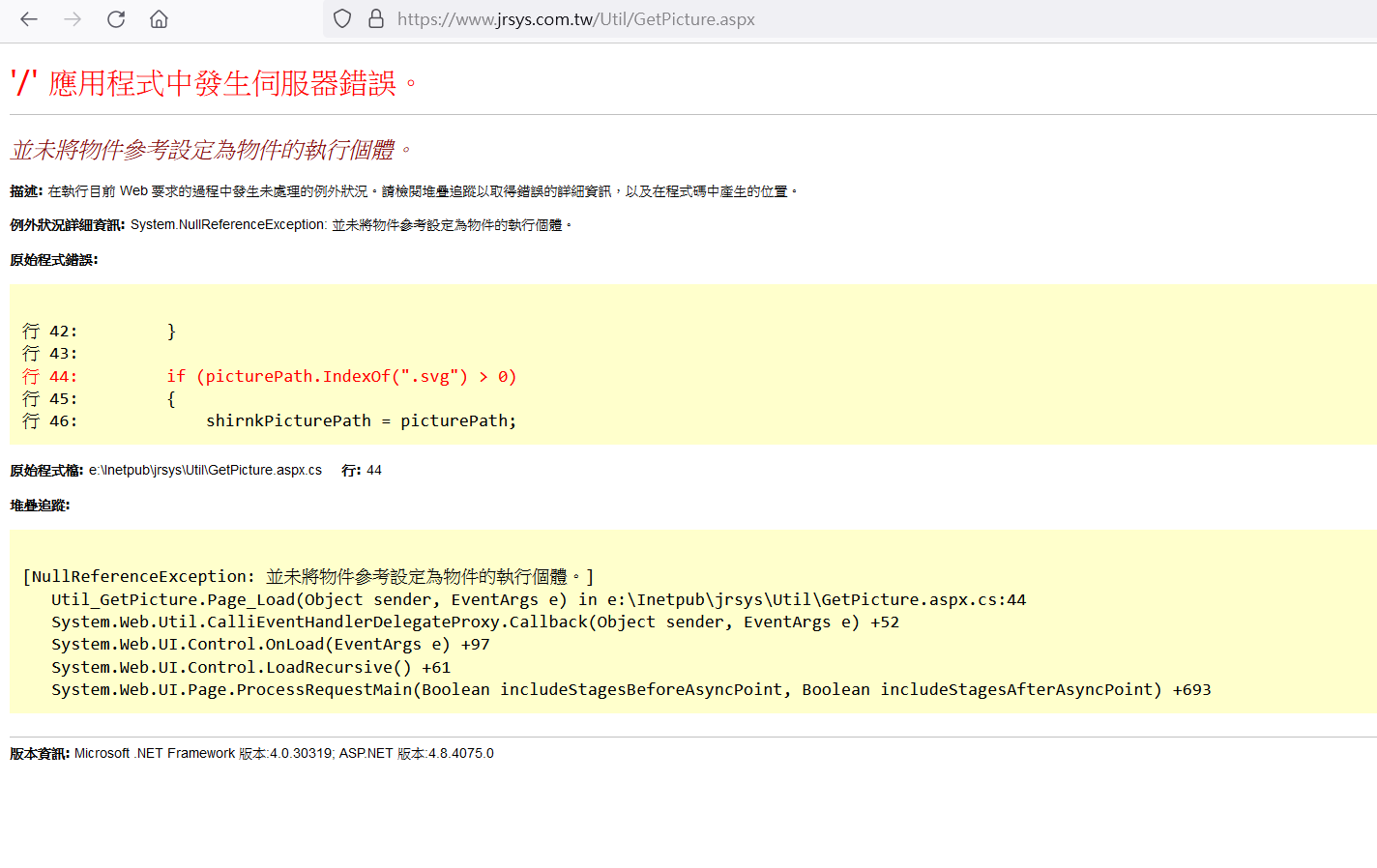Open the tracking protection shield icon
The width and height of the screenshot is (1377, 868).
pyautogui.click(x=342, y=19)
